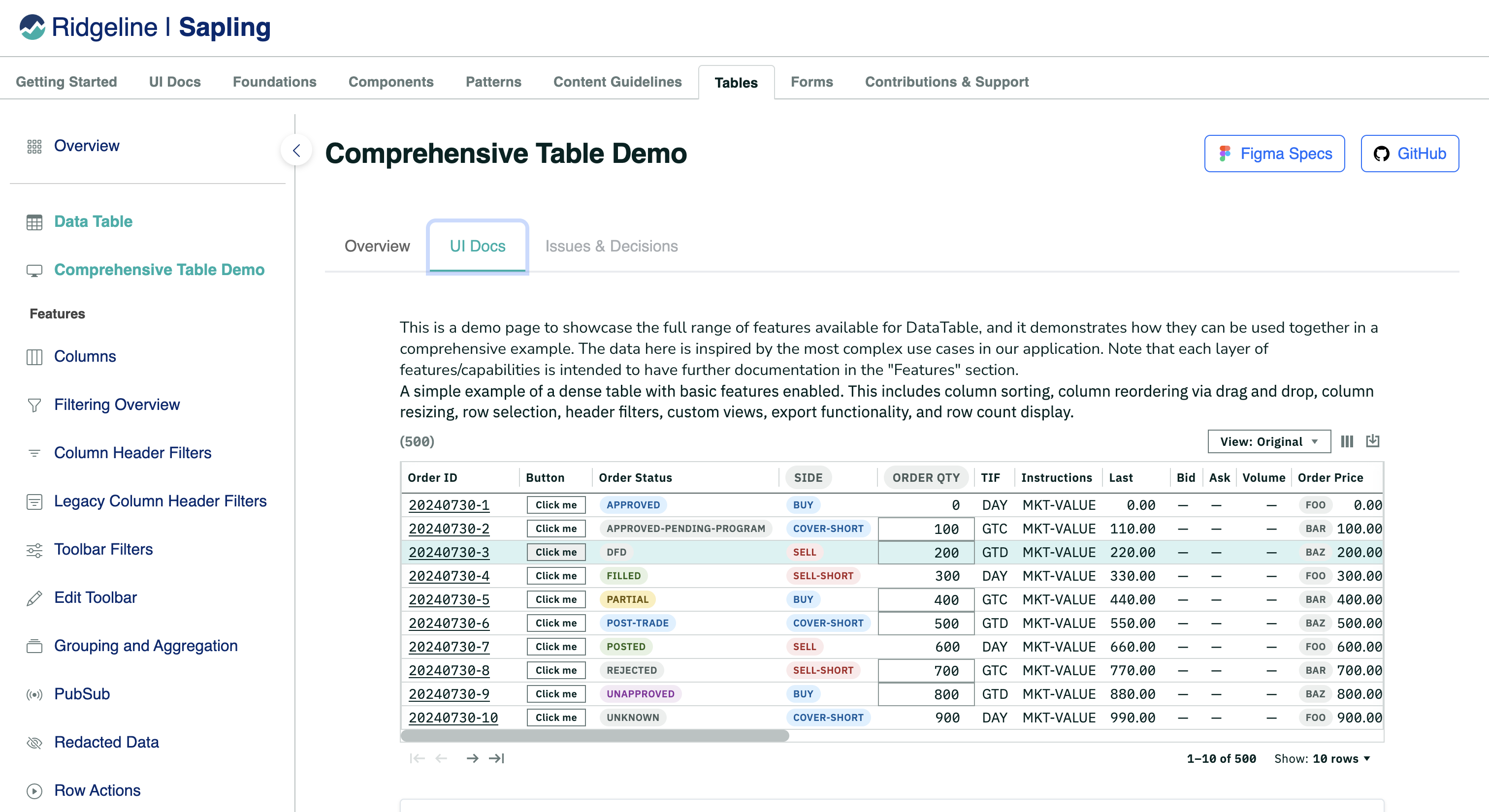1489x812 pixels.
Task: Click the APPROVED-PENDING-PROGRAM status tag
Action: (x=685, y=529)
